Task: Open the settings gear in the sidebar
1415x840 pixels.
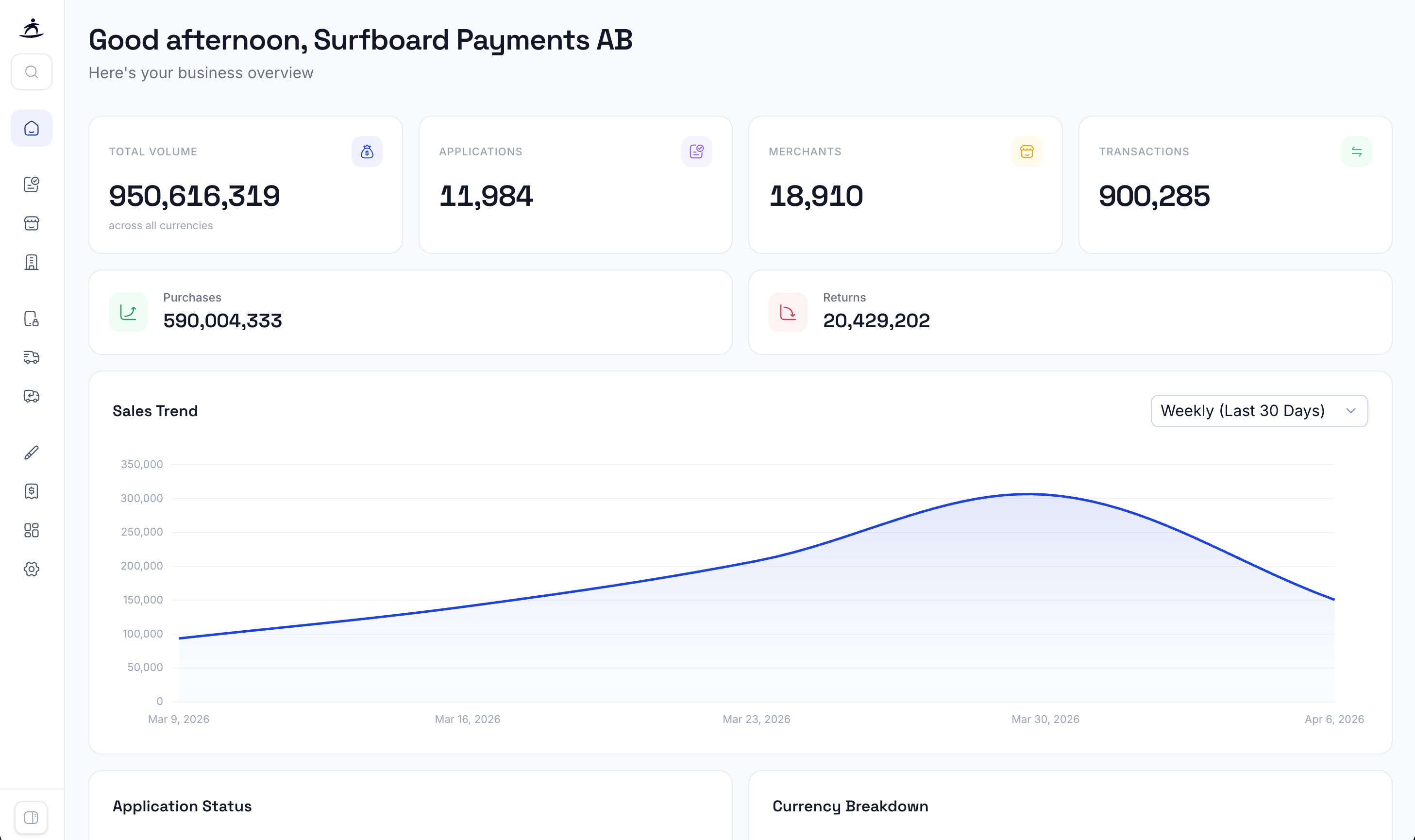Action: coord(32,570)
